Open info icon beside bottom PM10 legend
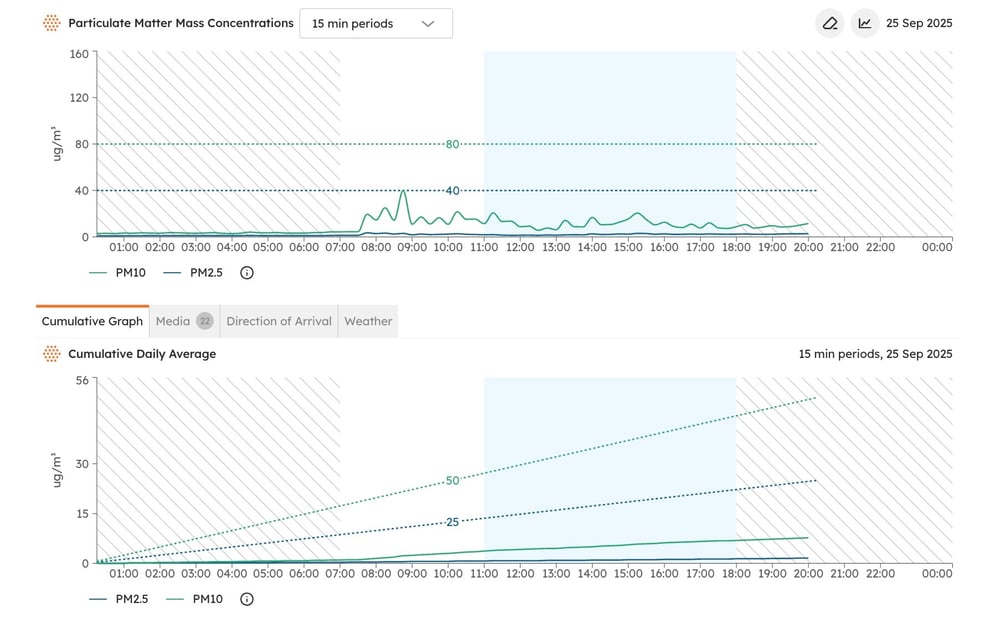Viewport: 1000px width, 634px height. pyautogui.click(x=247, y=600)
